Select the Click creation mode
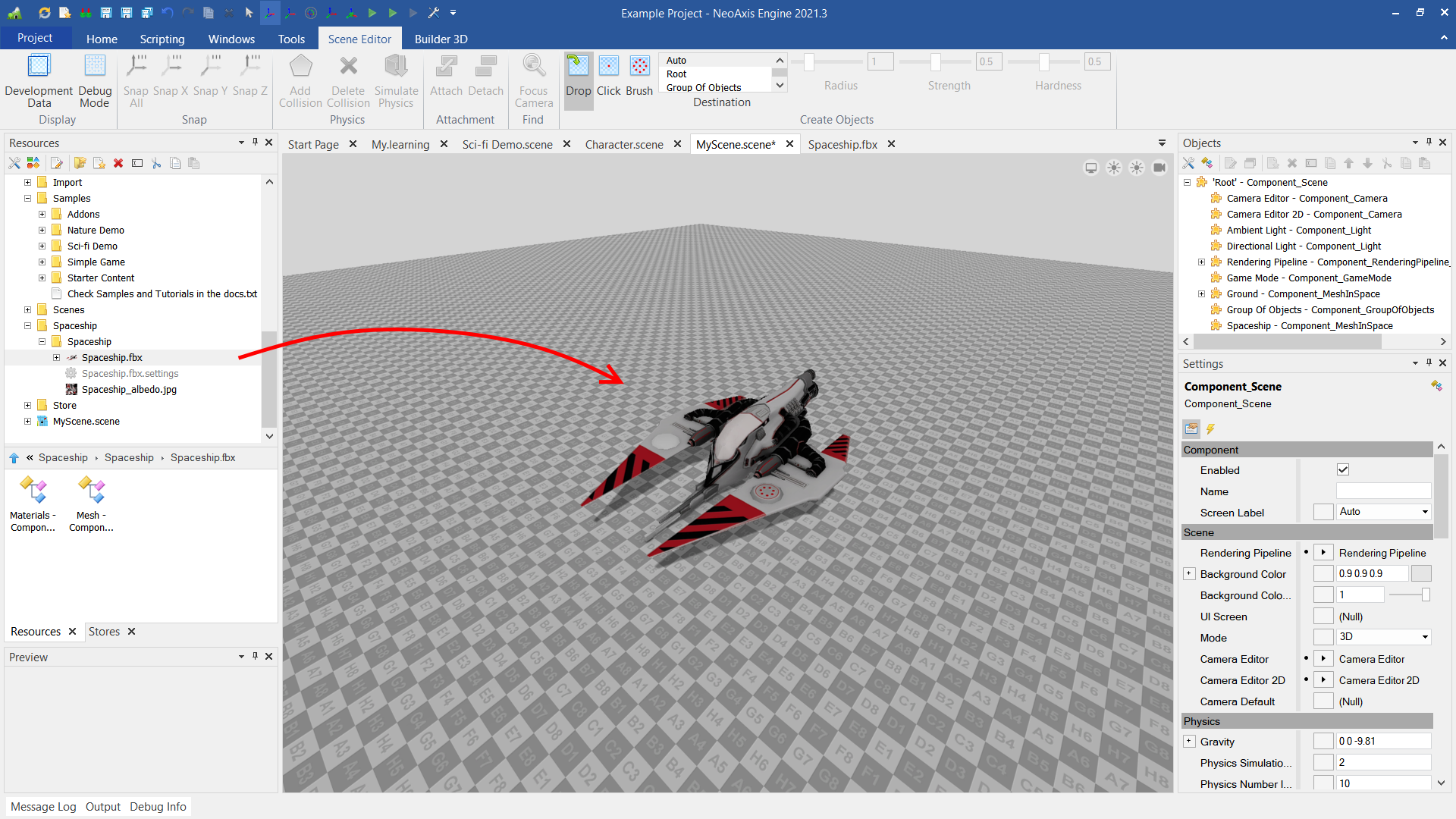 [x=608, y=67]
